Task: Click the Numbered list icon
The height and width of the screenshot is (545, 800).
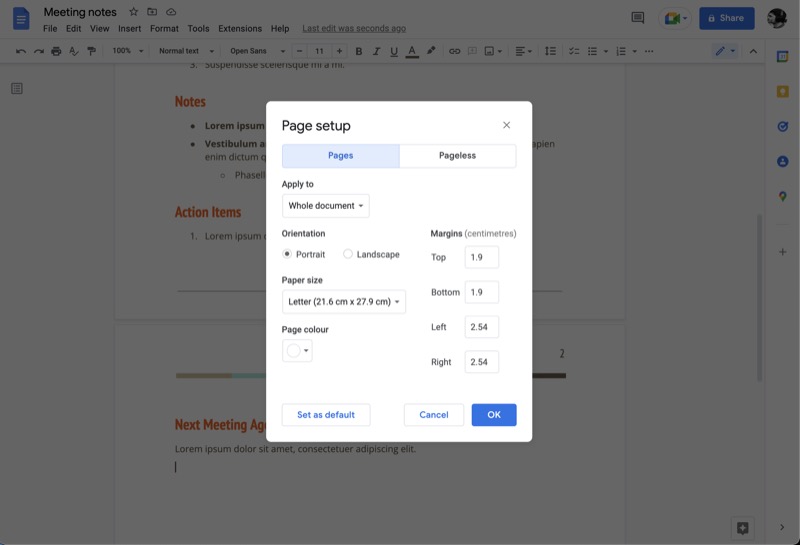Action: [621, 51]
